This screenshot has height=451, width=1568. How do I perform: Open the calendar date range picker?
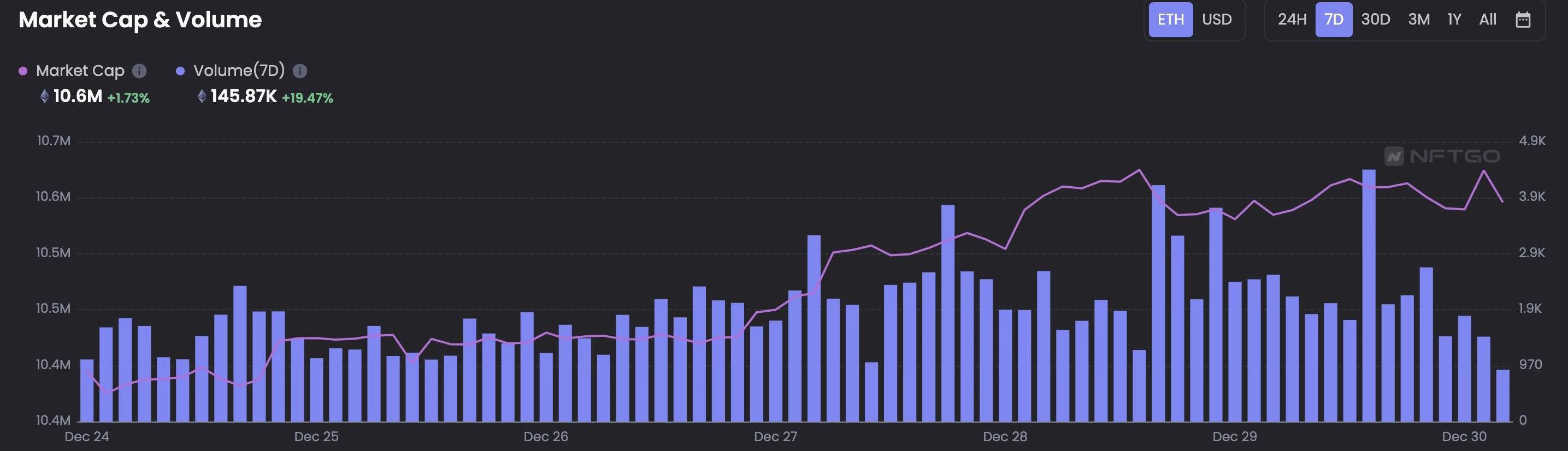(1523, 20)
